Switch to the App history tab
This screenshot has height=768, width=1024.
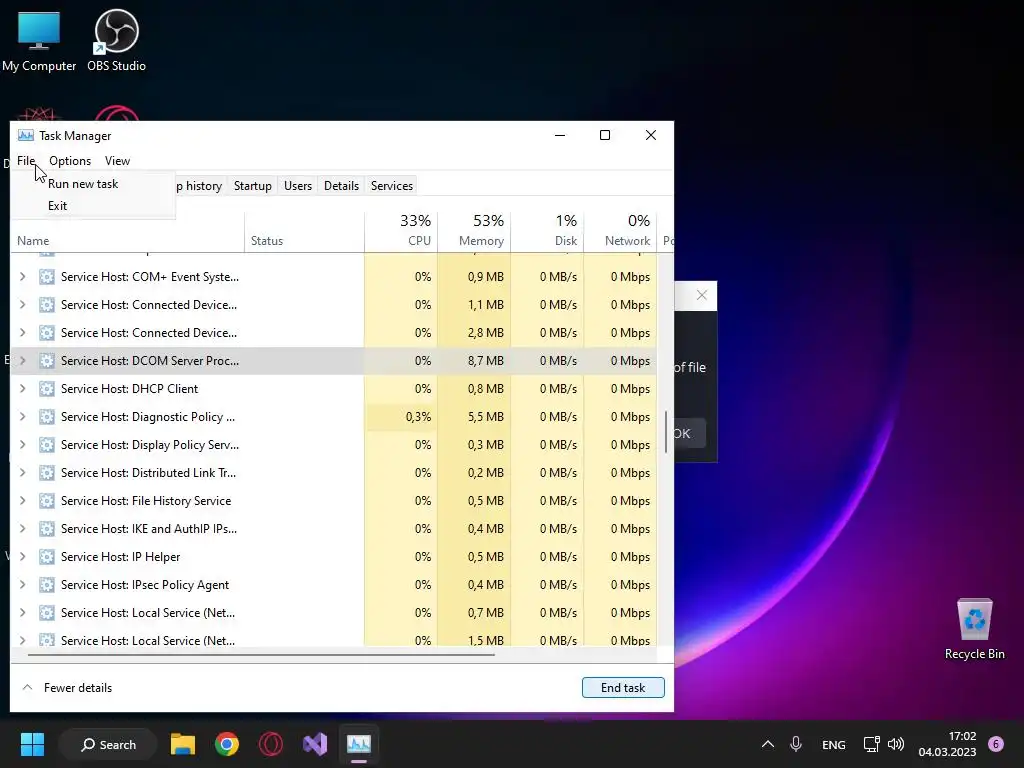point(199,186)
